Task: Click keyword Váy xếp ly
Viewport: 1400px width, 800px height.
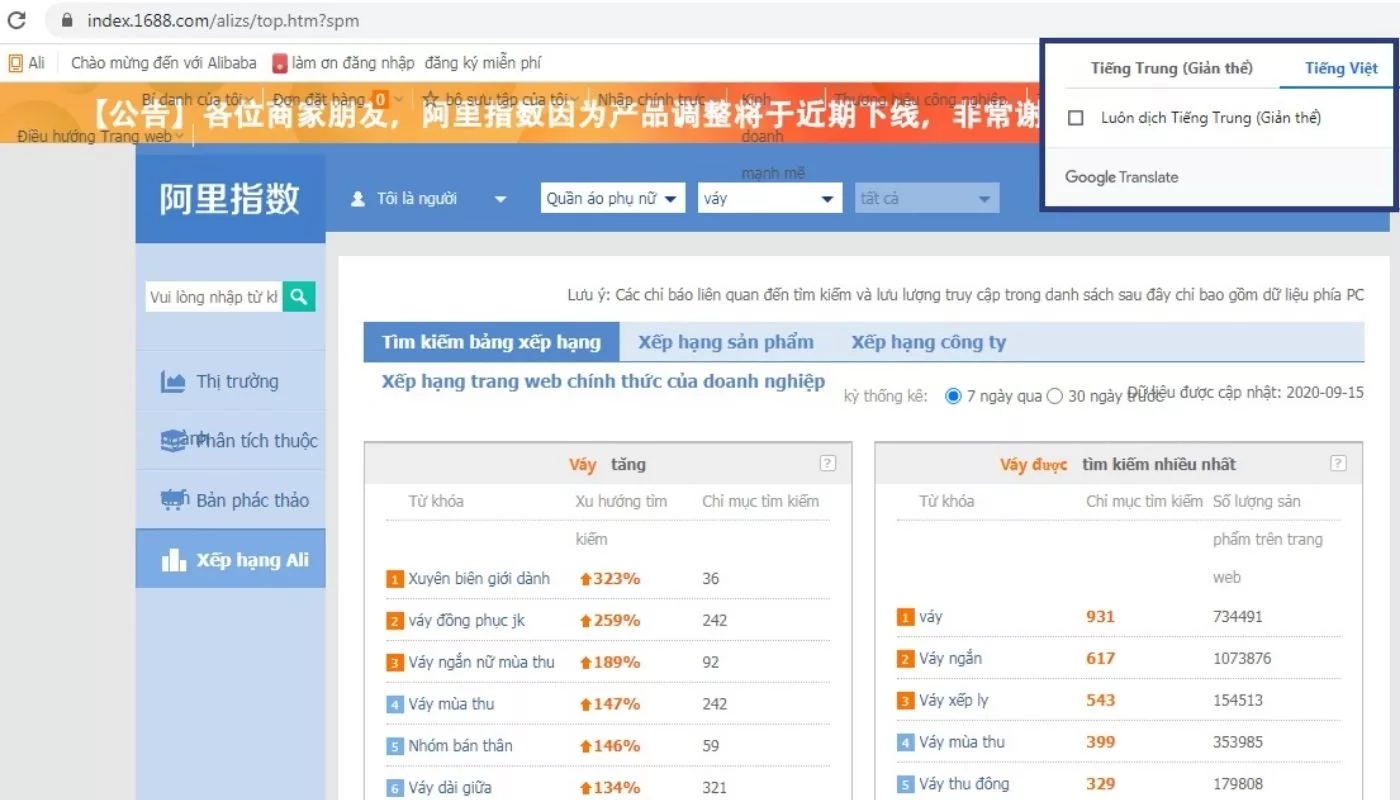Action: point(953,700)
